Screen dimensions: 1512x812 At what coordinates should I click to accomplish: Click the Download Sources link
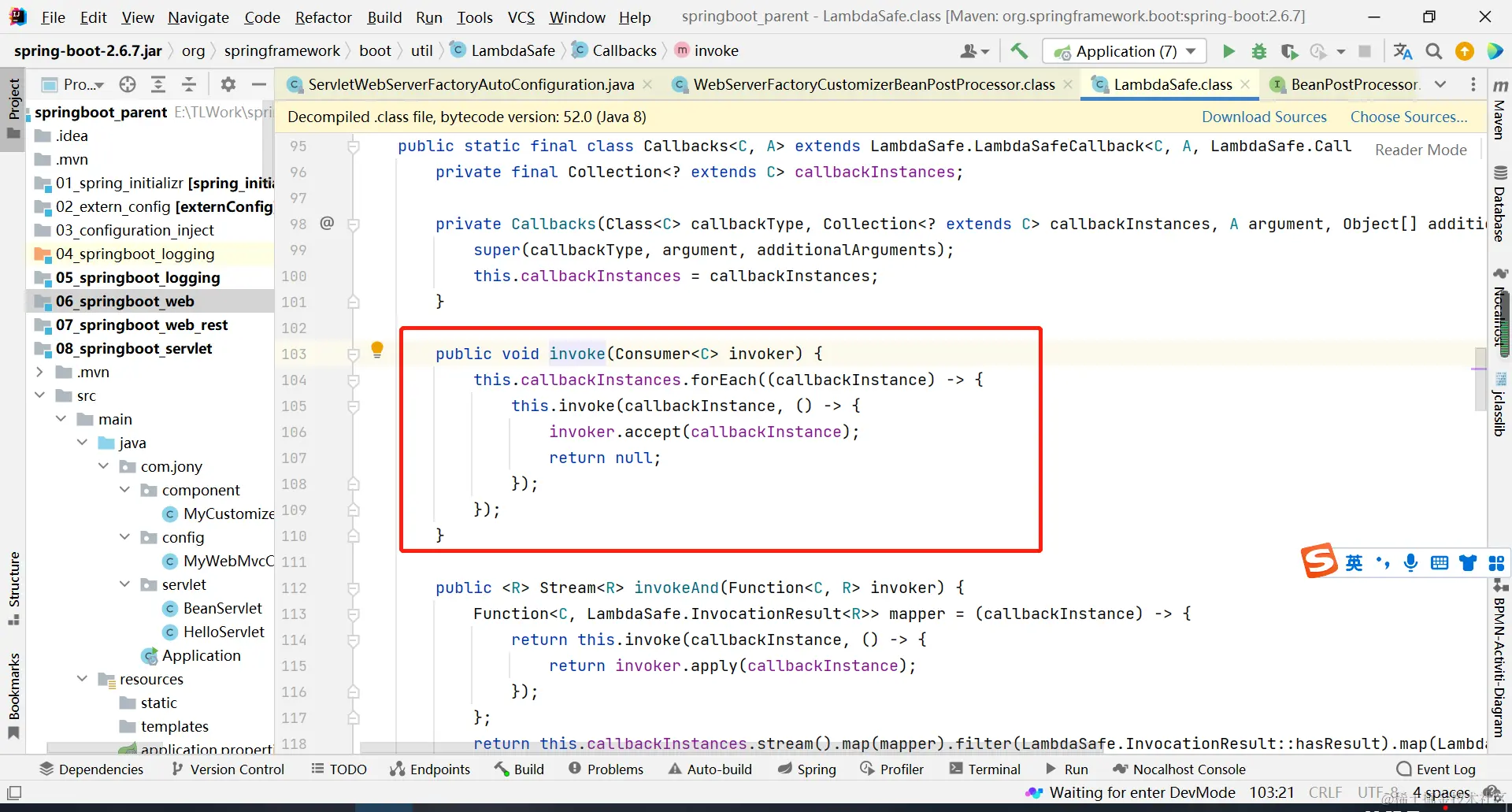(x=1264, y=117)
